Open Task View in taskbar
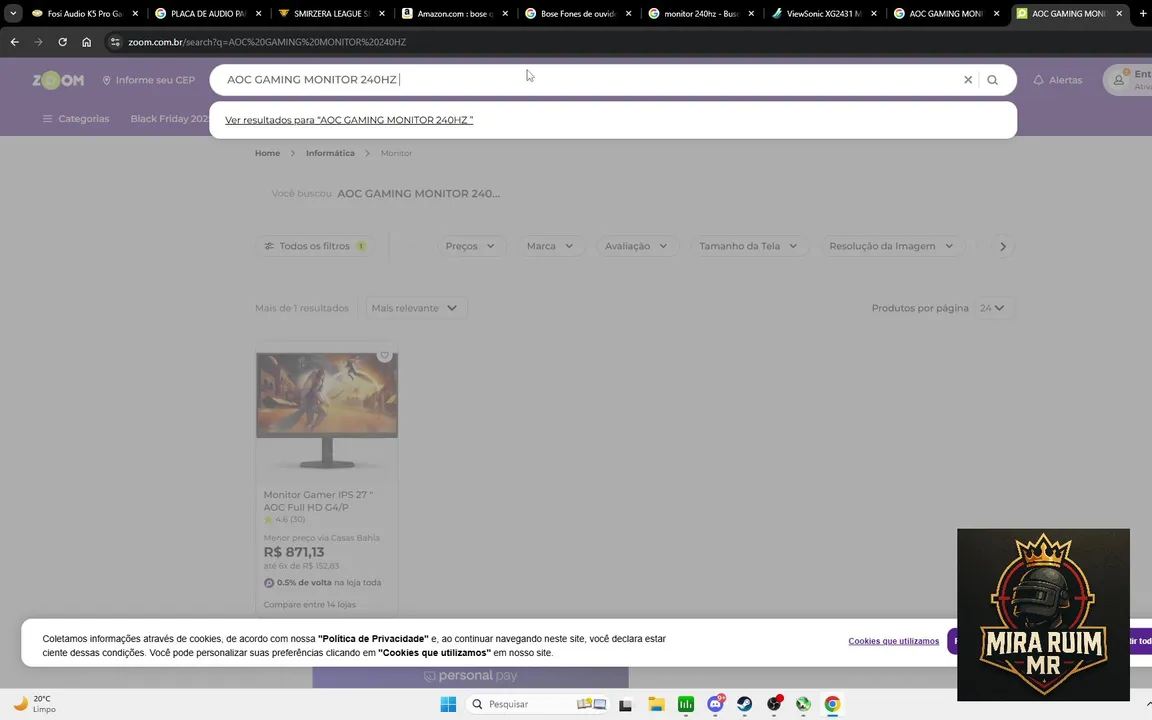Screen dimensions: 1152x720 pyautogui.click(x=625, y=705)
